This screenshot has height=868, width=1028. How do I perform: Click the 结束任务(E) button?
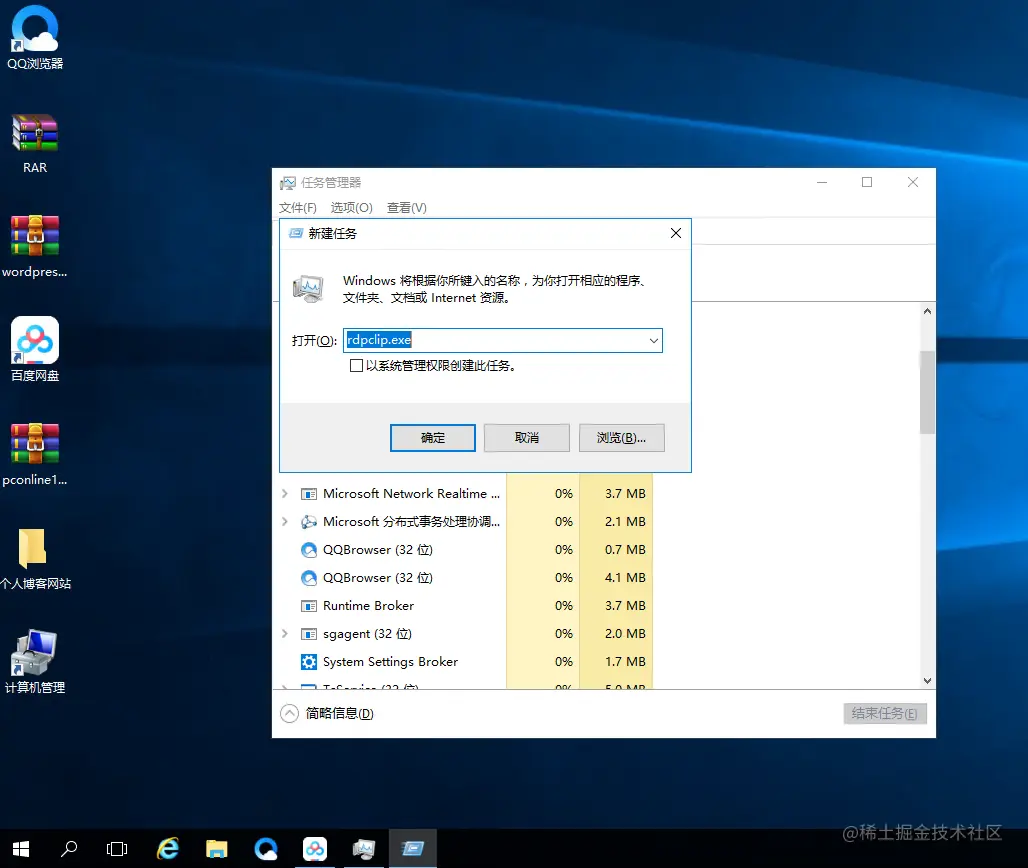point(884,714)
